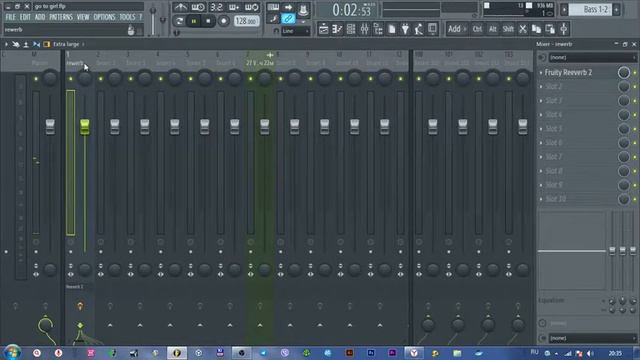Open mixer output (none) dropdown at bottom
The image size is (640, 360).
pos(593,338)
